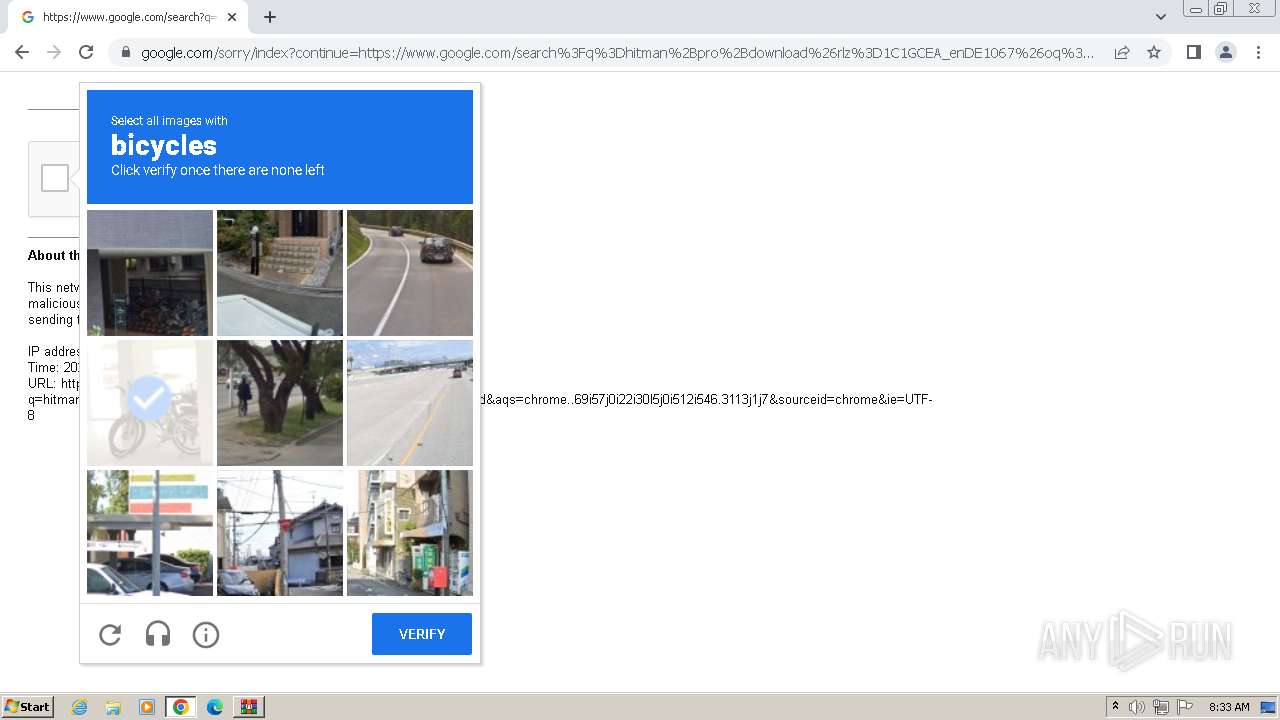
Task: Share this page icon
Action: [1122, 52]
